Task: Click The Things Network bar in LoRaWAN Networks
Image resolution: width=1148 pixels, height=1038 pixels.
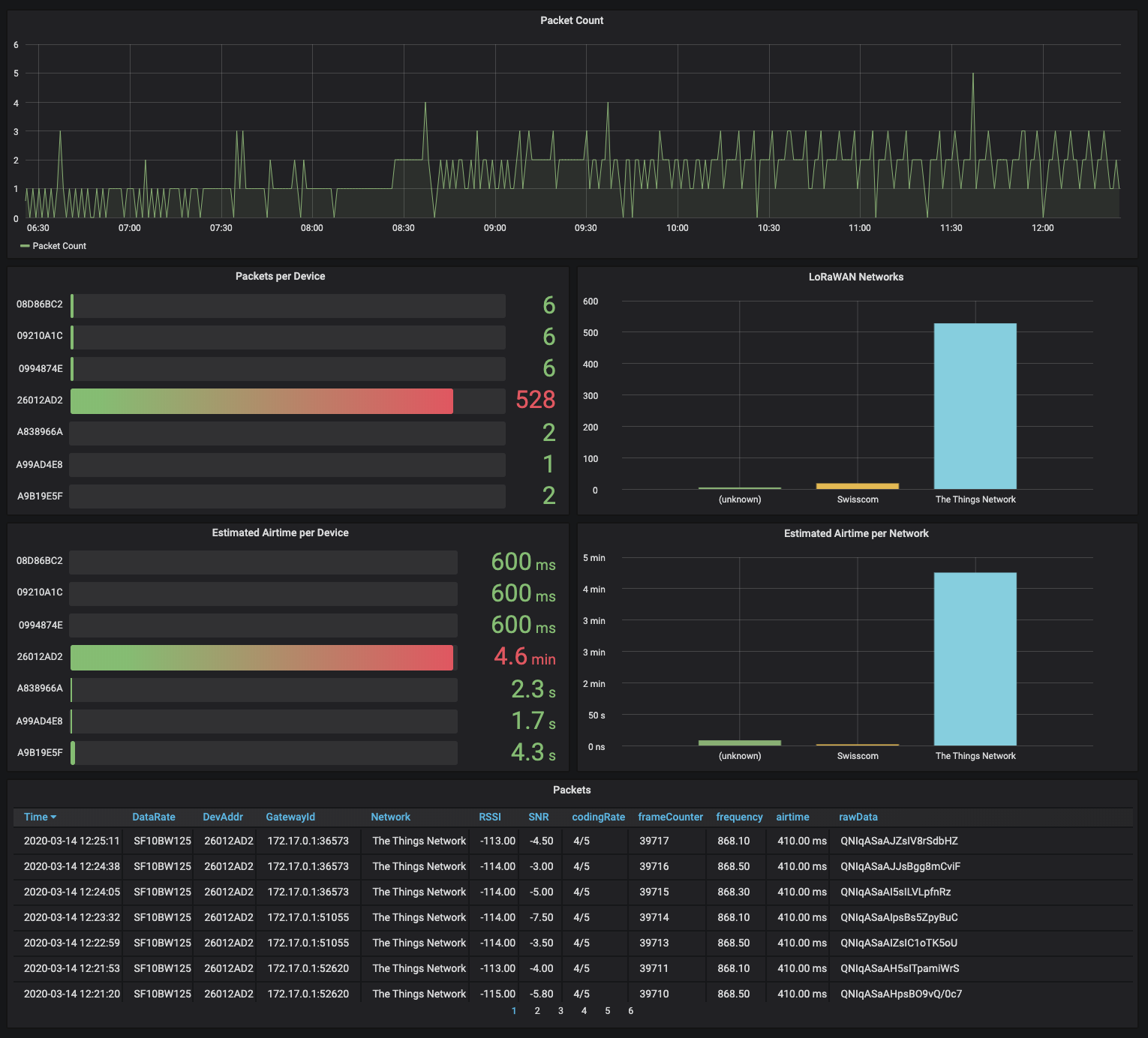Action: [x=975, y=406]
